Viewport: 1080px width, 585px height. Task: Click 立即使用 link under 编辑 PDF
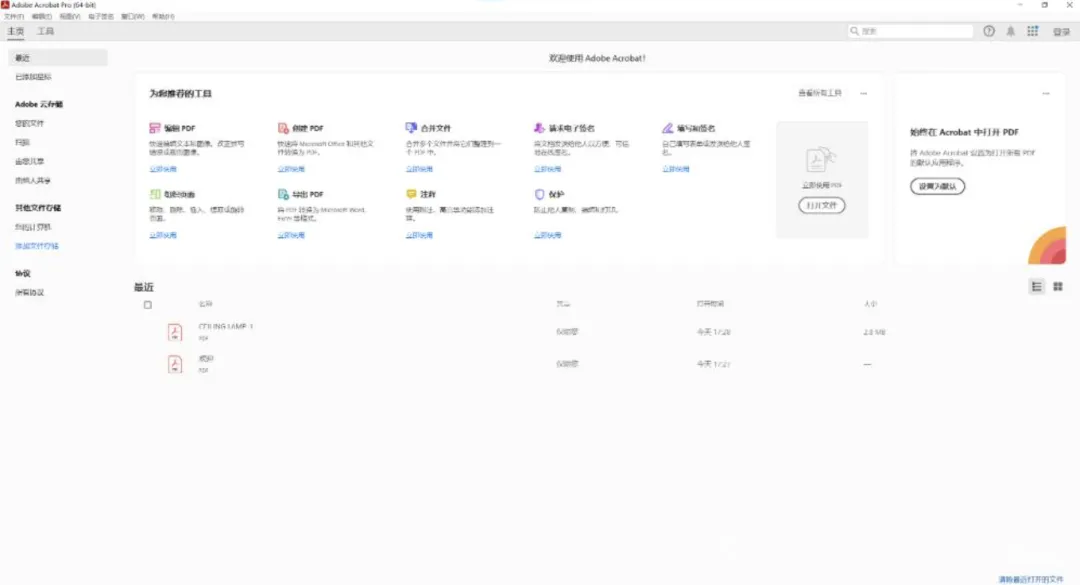(x=163, y=169)
